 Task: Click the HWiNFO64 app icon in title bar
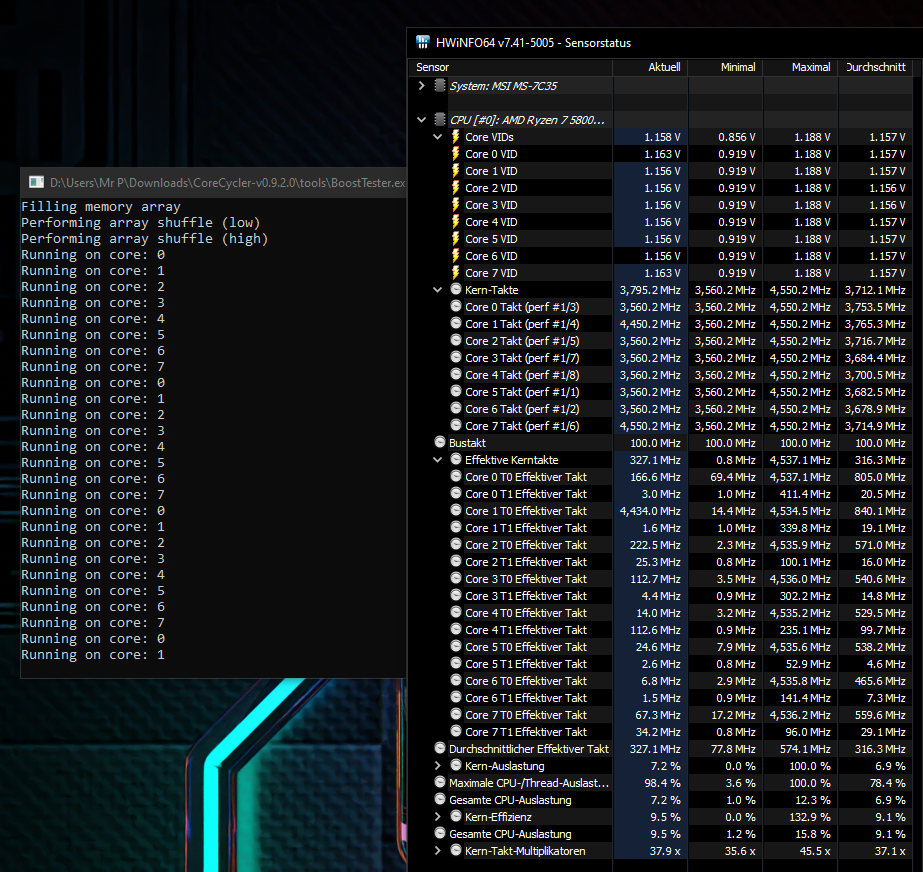pyautogui.click(x=423, y=42)
